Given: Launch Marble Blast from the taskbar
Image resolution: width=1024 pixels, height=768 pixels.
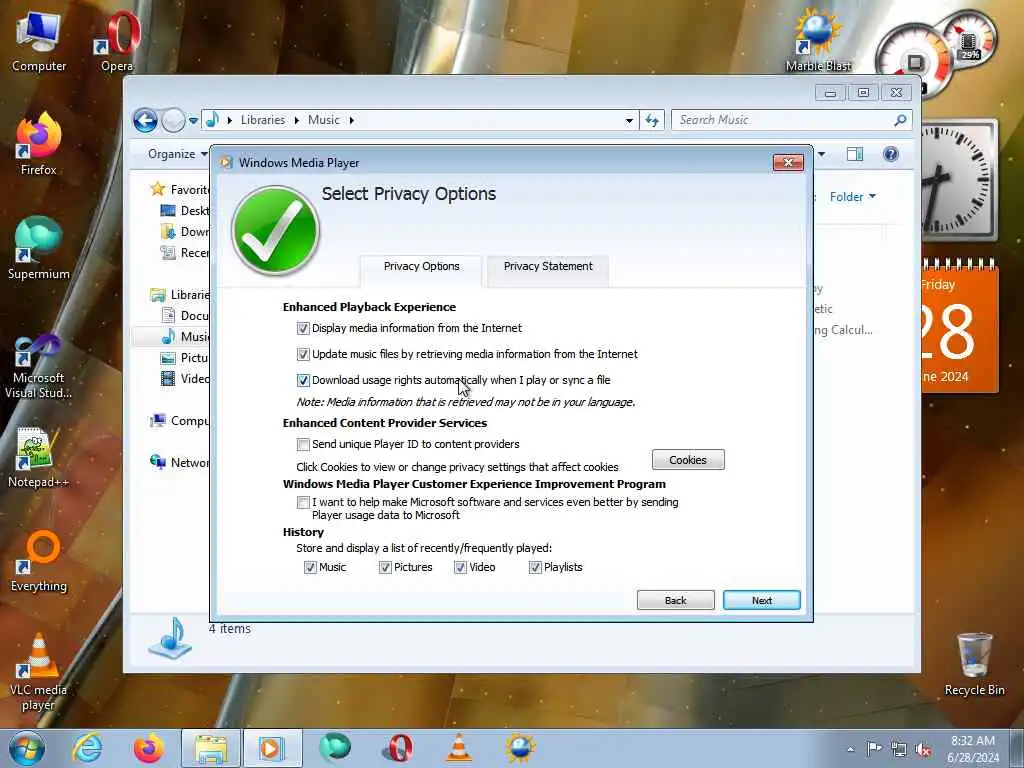Looking at the screenshot, I should coord(520,748).
